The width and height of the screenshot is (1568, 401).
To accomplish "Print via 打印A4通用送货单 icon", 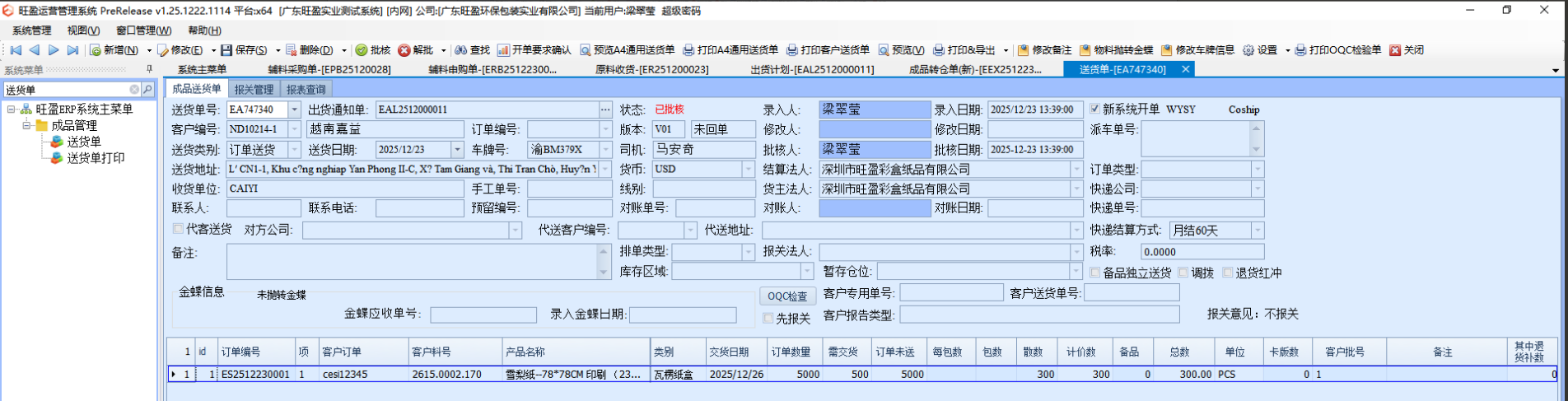I will [x=689, y=50].
